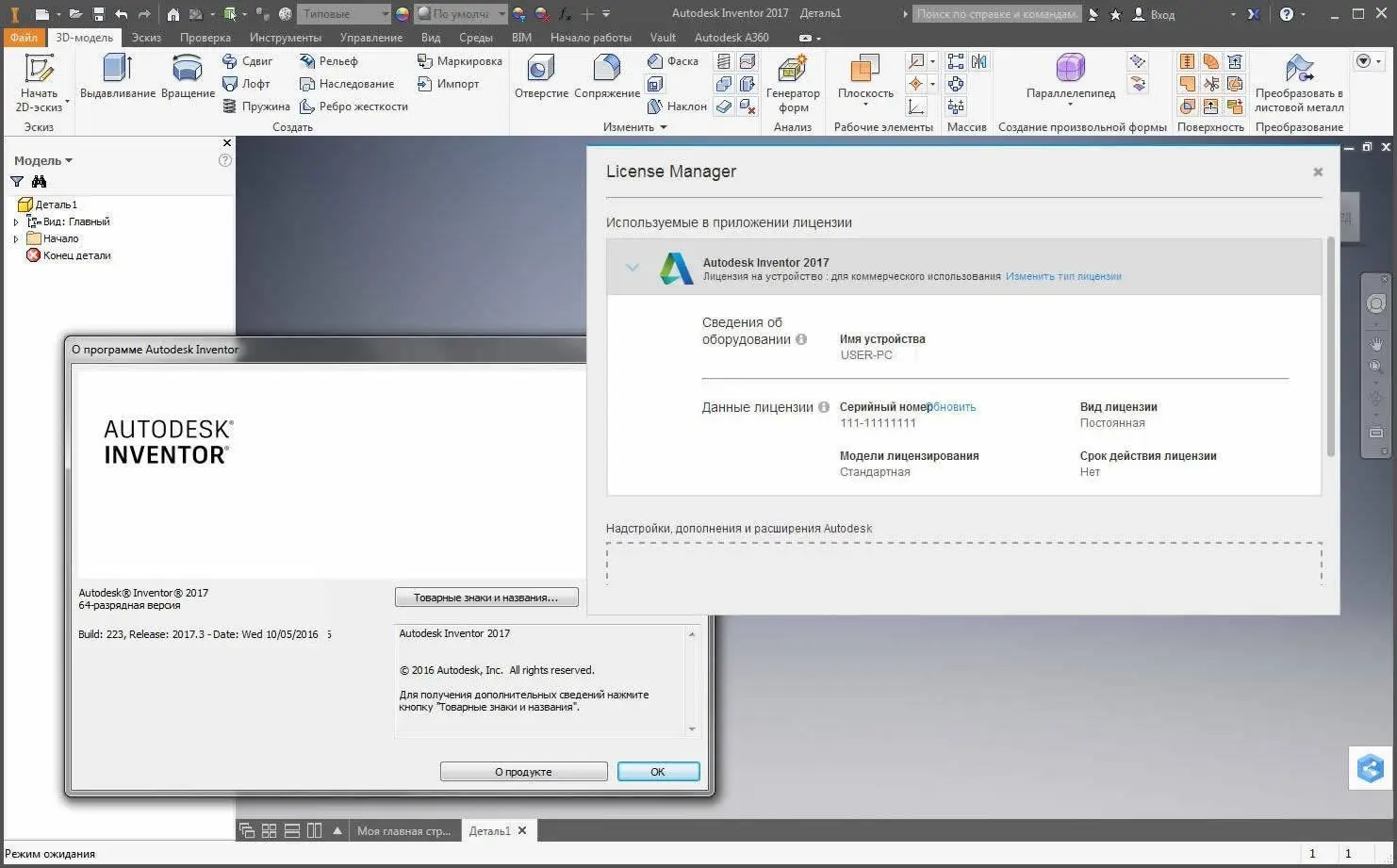Click the Изменить тип лицензии link
Viewport: 1397px width, 868px height.
coord(1063,277)
